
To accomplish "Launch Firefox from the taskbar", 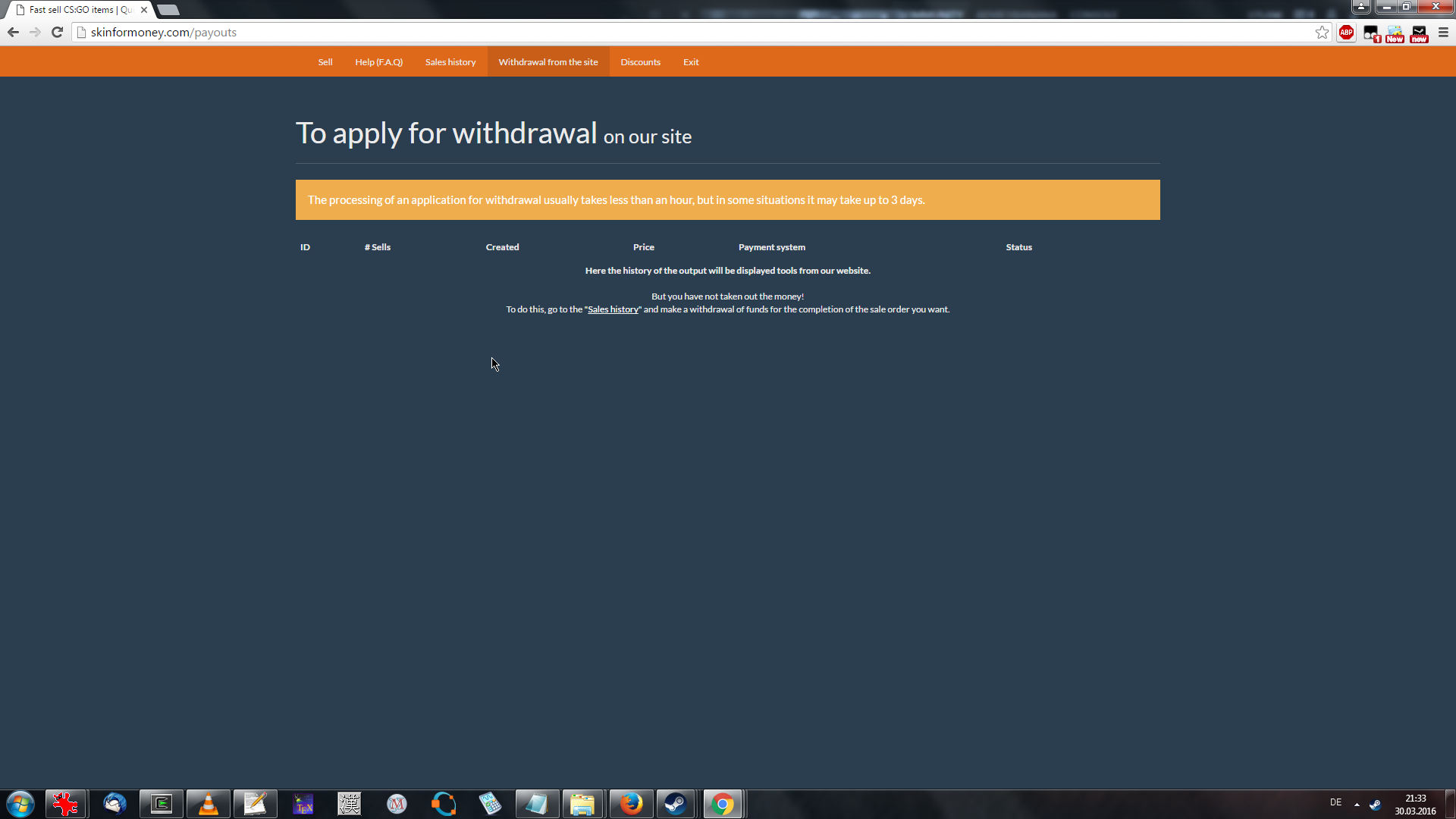I will (x=630, y=804).
